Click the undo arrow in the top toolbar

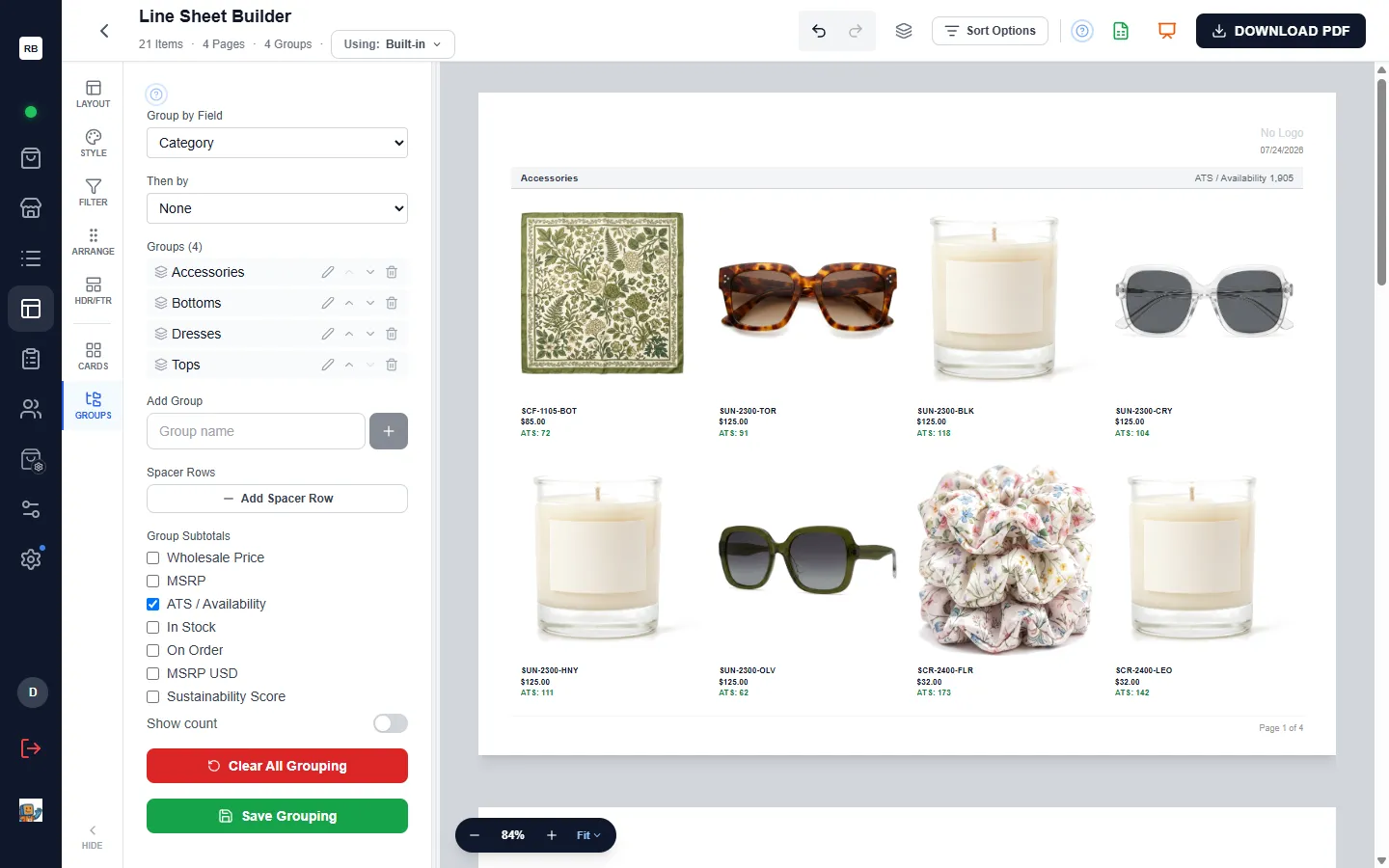point(819,31)
